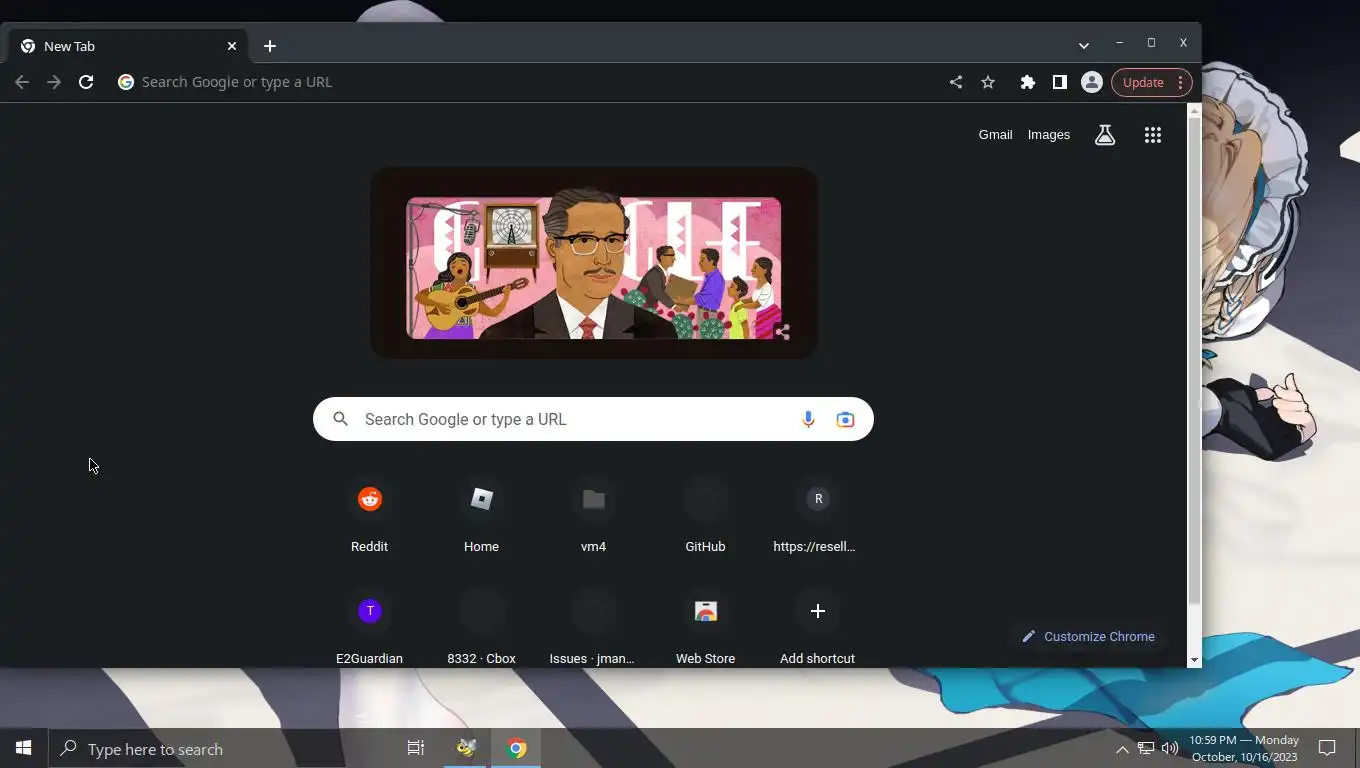Open the 8332 · Cbox shortcut
Image resolution: width=1360 pixels, height=768 pixels.
tap(481, 628)
